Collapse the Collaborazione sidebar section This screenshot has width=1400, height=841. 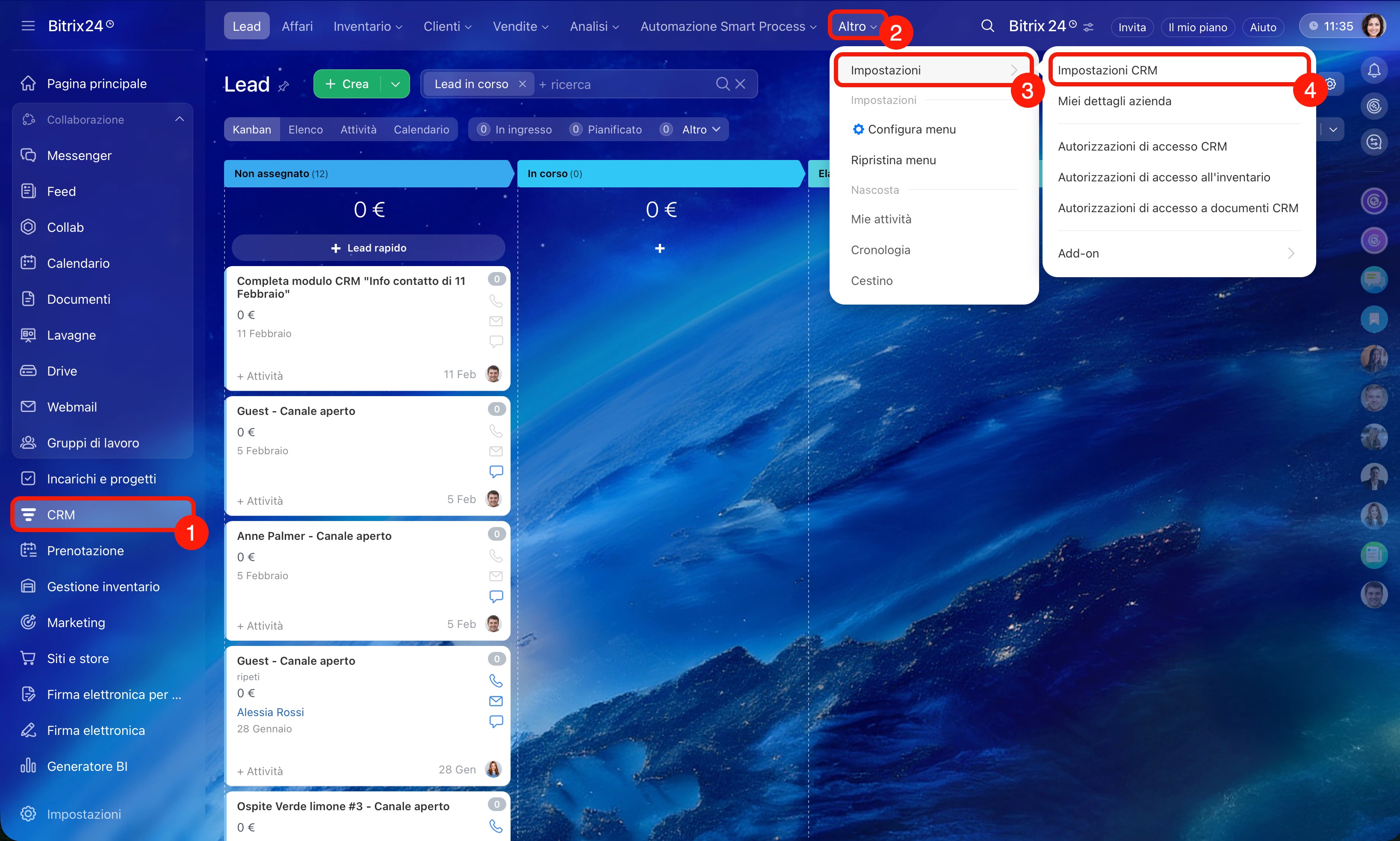180,119
